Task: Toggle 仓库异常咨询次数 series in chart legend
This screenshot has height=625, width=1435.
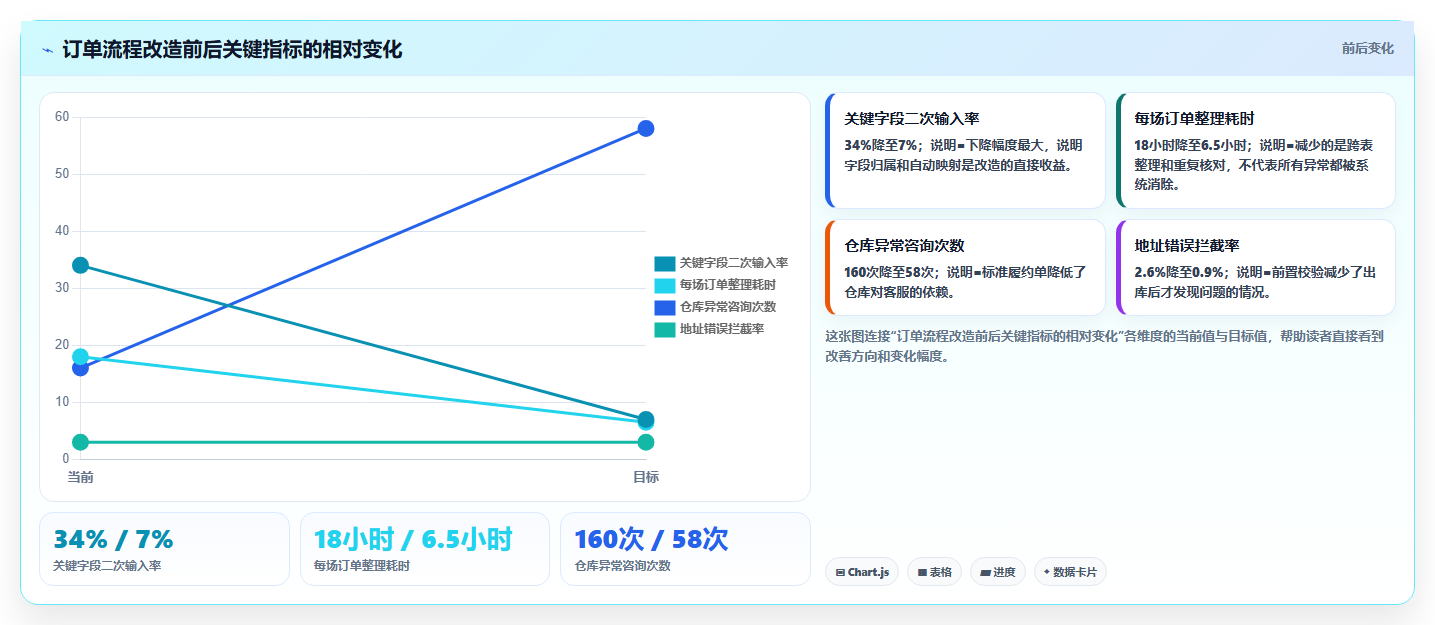Action: (x=715, y=307)
